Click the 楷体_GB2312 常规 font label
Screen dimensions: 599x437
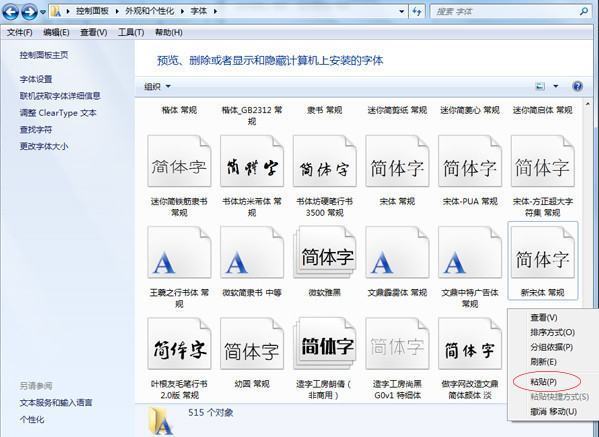click(x=252, y=115)
